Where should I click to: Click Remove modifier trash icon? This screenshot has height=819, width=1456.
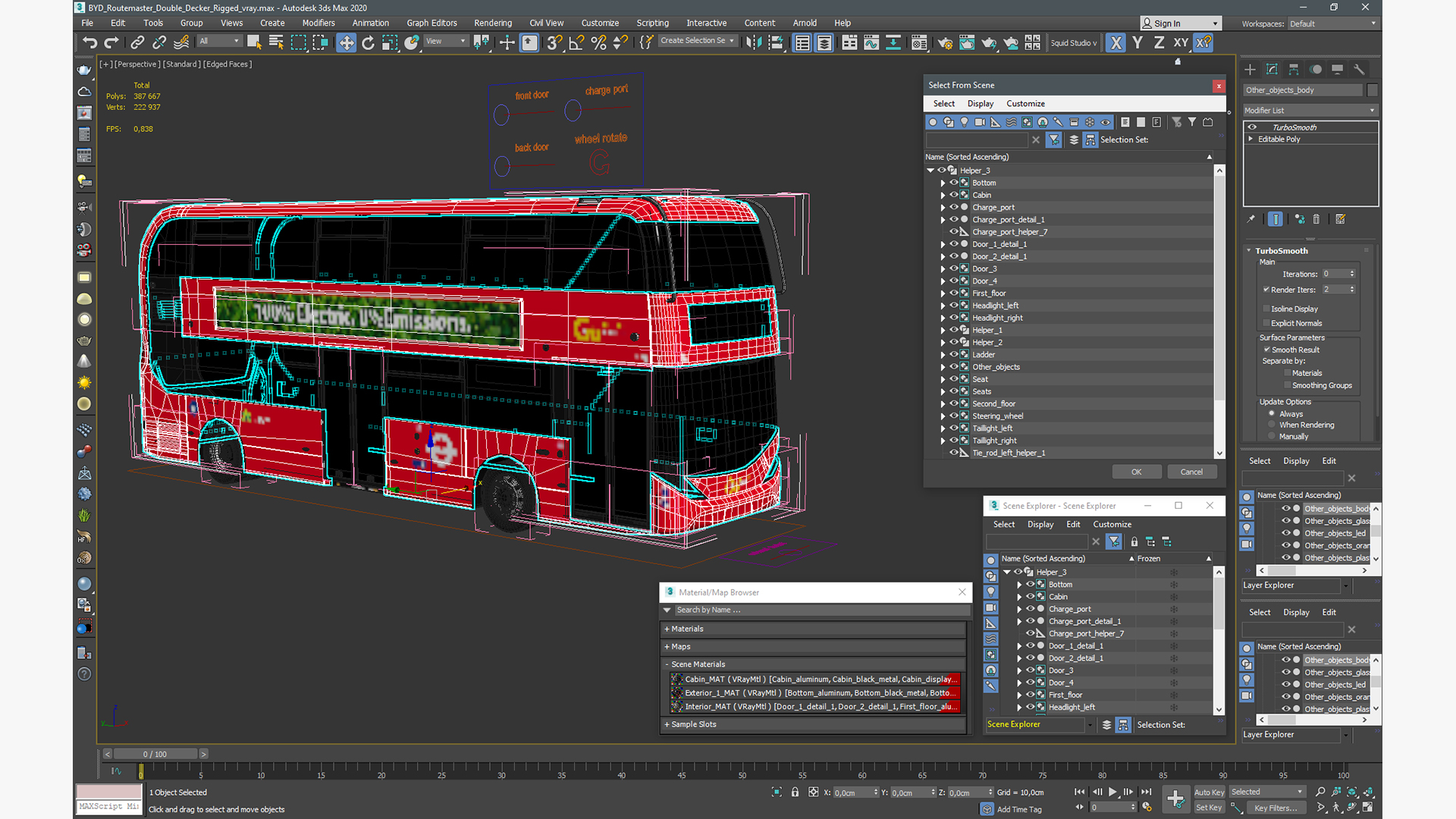(x=1316, y=219)
